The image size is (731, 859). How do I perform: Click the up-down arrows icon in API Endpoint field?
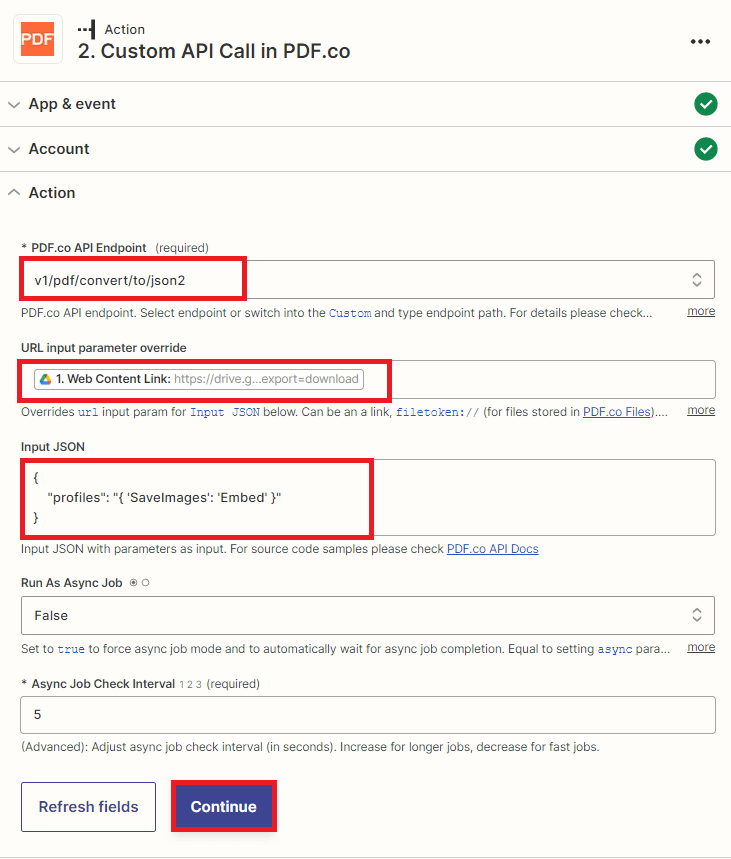[x=697, y=280]
